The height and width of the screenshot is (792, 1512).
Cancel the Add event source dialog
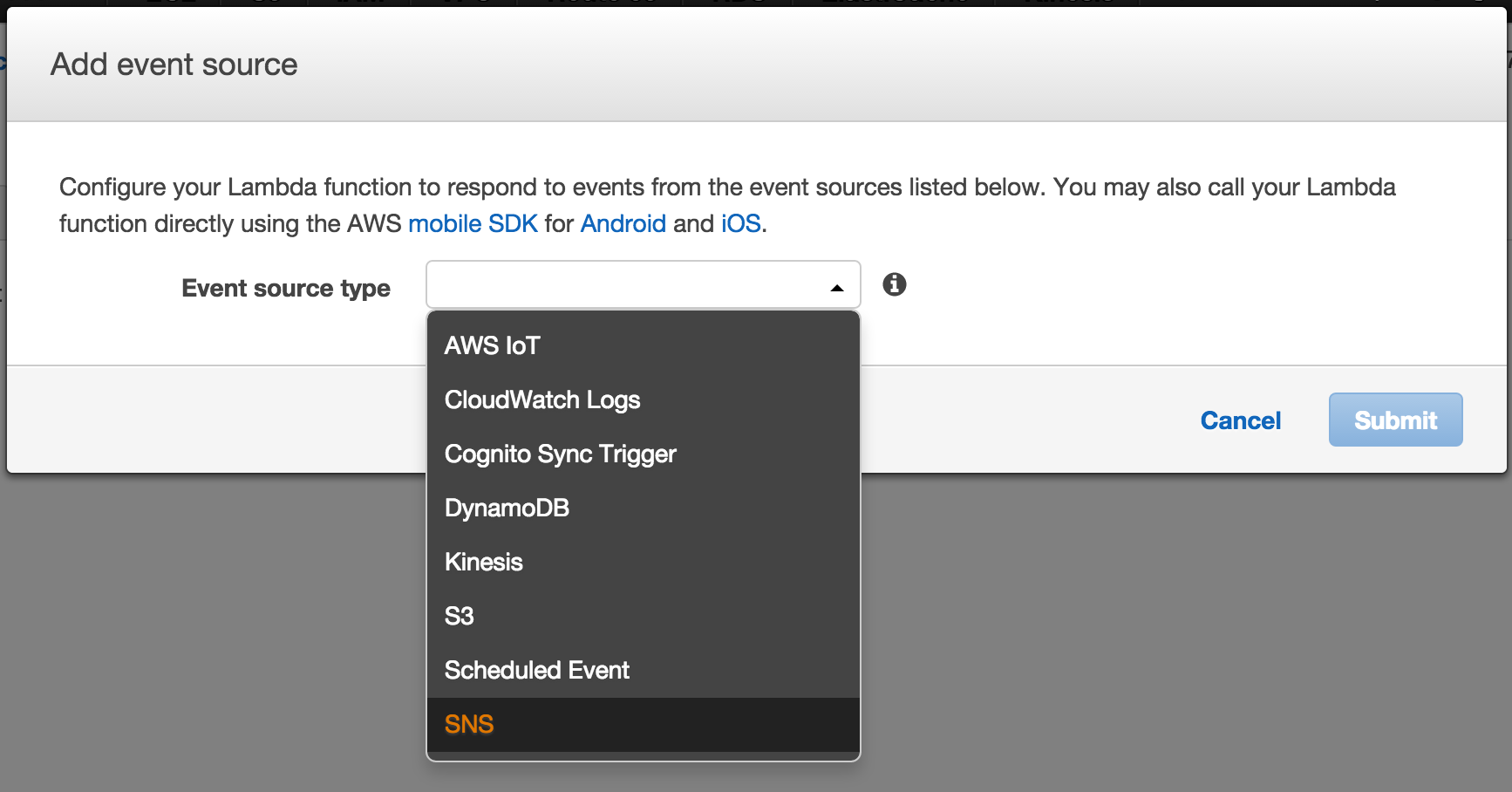pos(1240,420)
